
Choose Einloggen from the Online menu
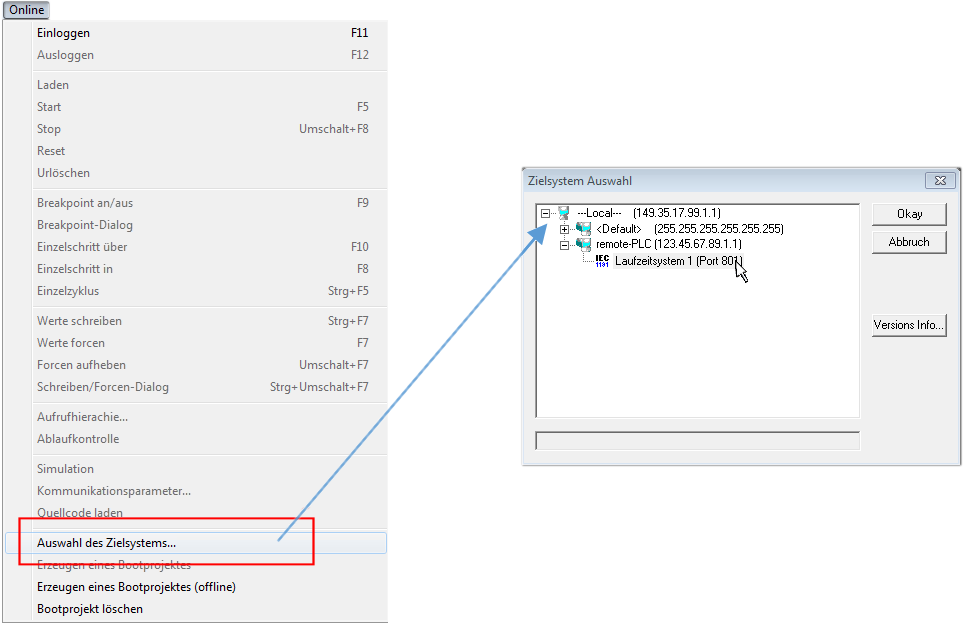[x=63, y=33]
